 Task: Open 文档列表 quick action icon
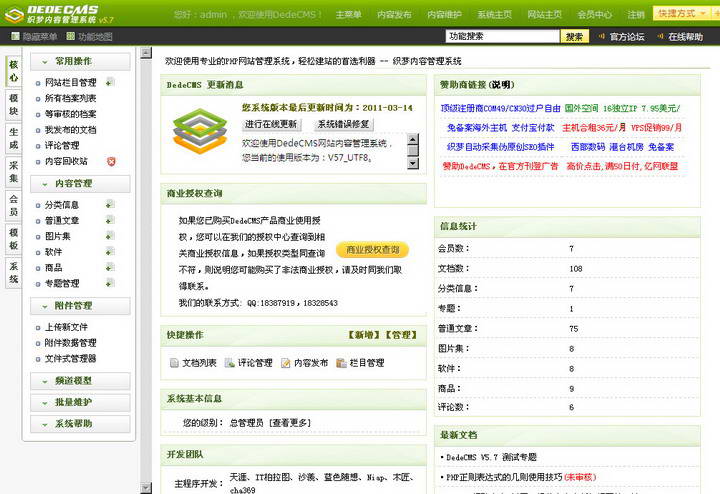coord(174,363)
